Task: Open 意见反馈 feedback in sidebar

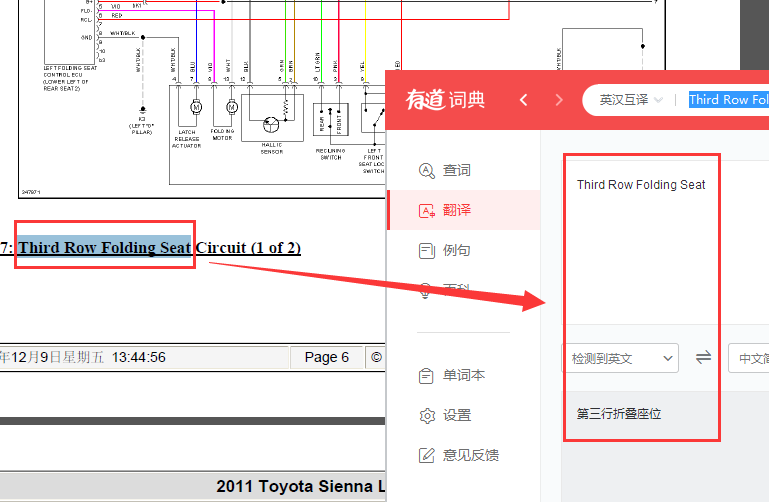Action: pyautogui.click(x=464, y=455)
